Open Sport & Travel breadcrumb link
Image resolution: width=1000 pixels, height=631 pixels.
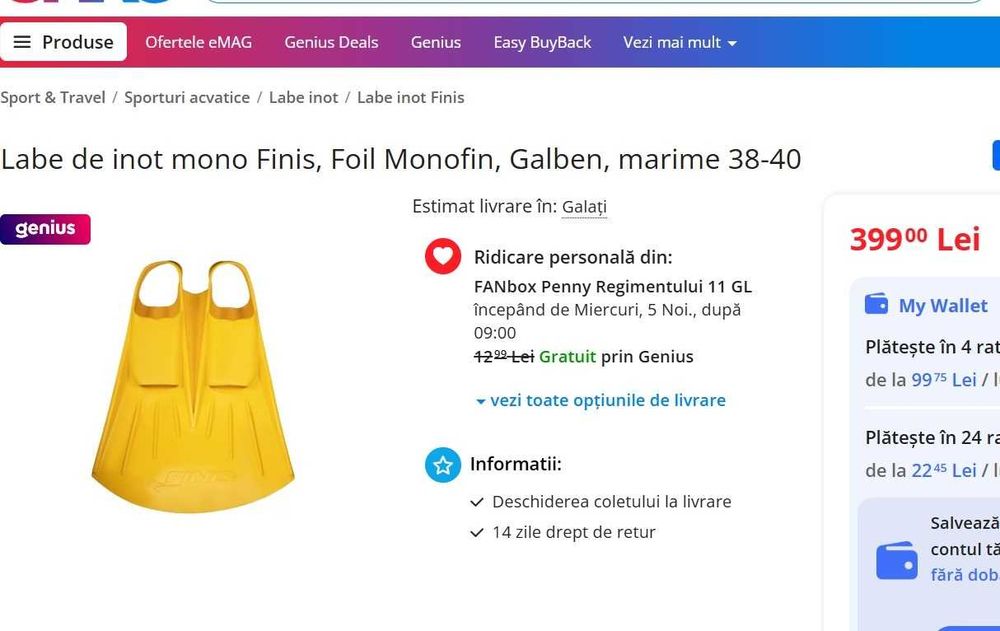click(x=52, y=97)
